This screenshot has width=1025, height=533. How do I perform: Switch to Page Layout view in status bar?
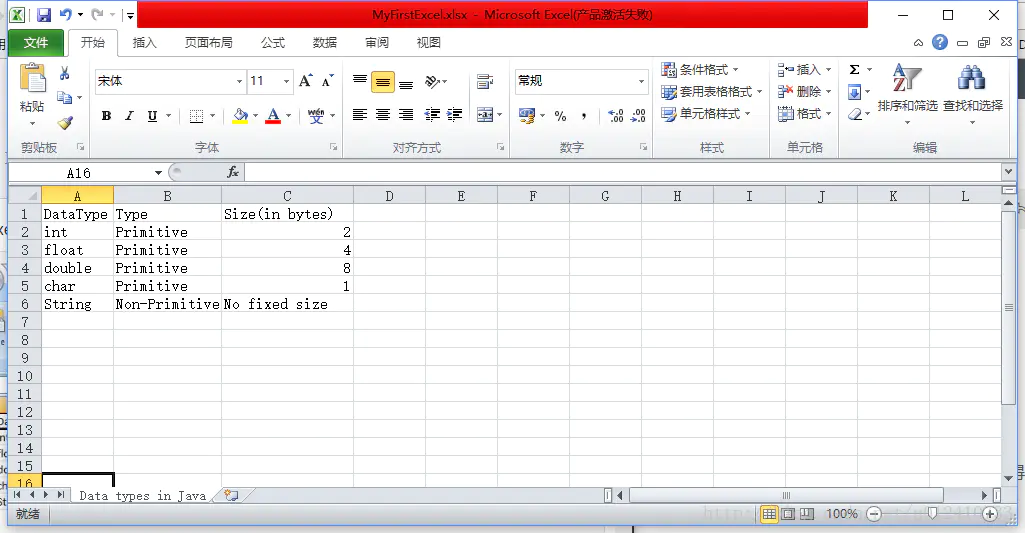pos(788,514)
